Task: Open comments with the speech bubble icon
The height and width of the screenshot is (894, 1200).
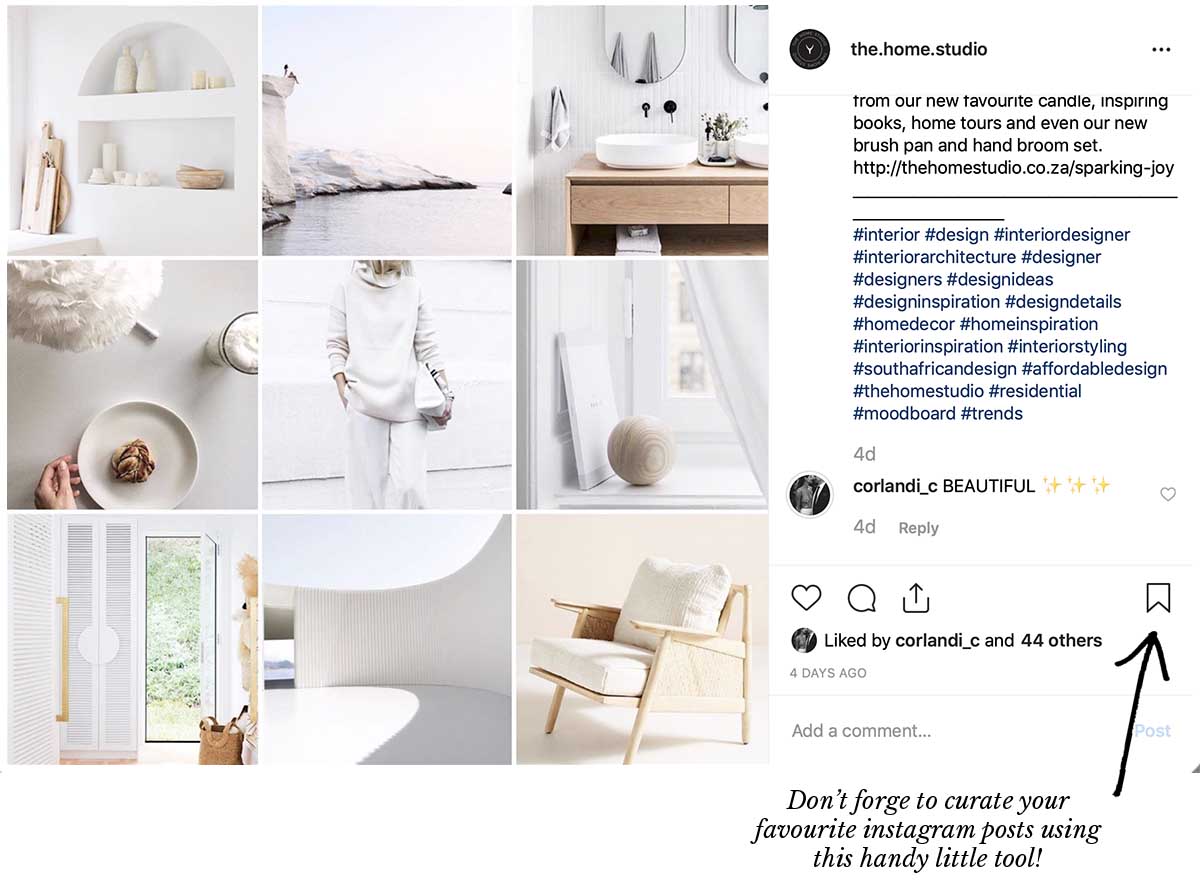Action: pos(862,598)
